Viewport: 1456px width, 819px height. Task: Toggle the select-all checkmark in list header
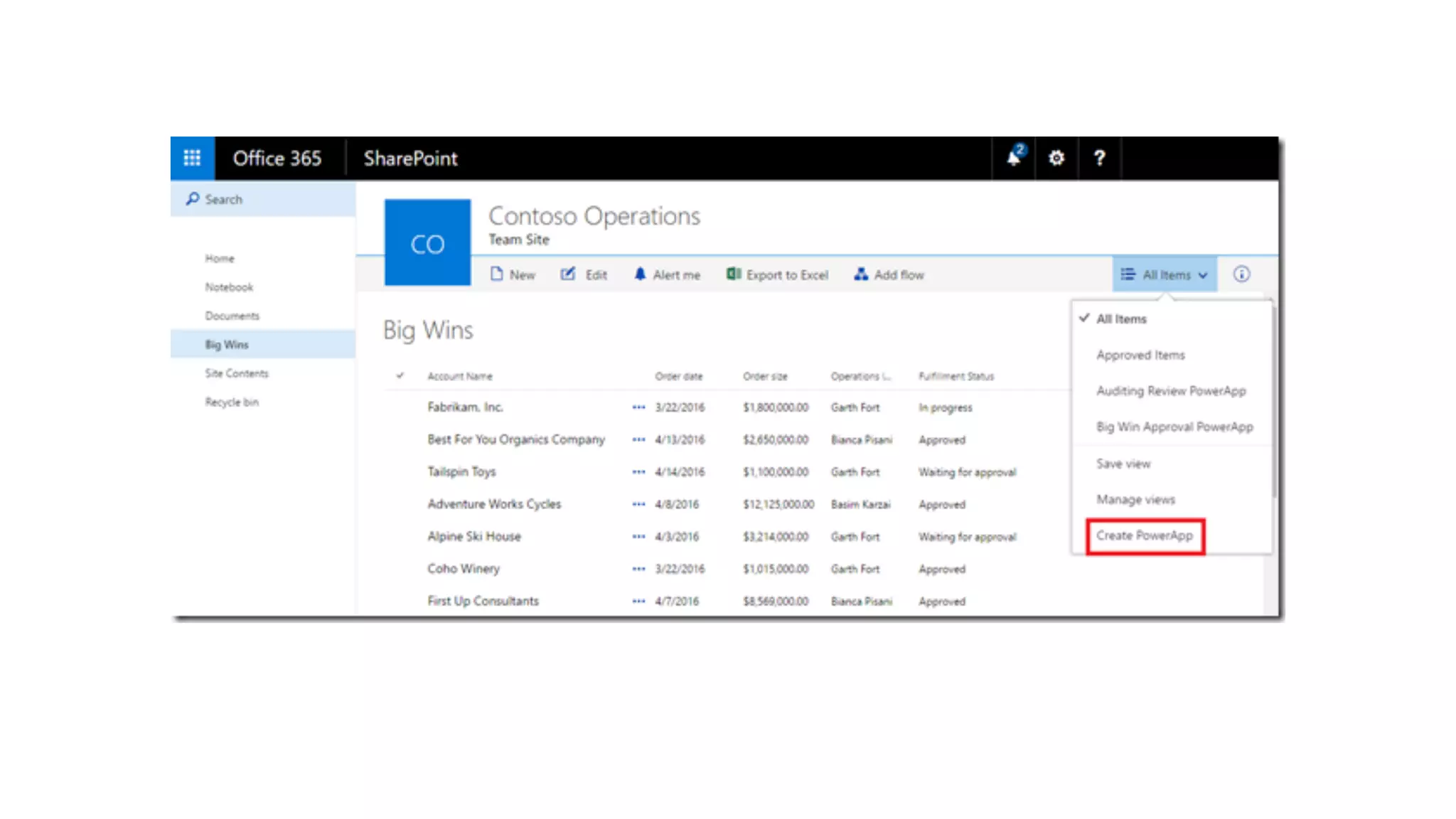[400, 375]
